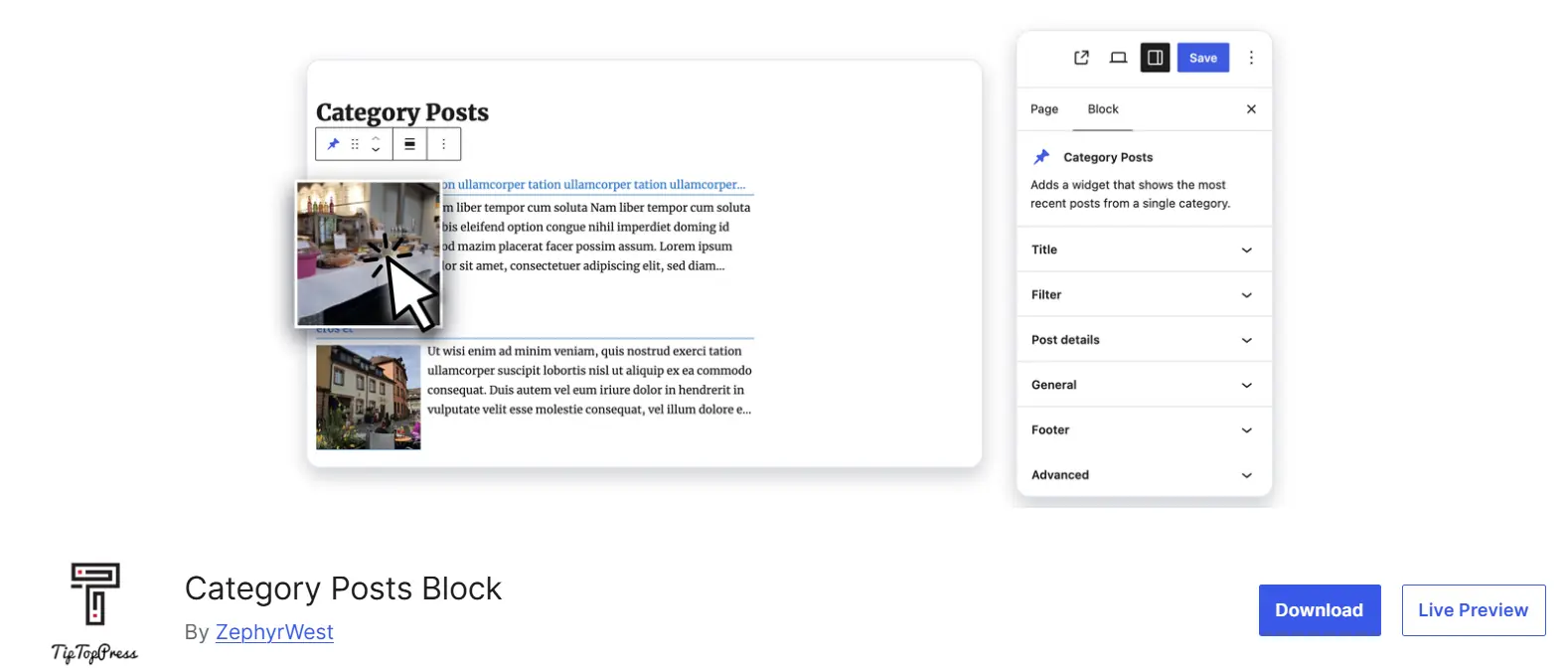Close the block settings panel
1568x671 pixels.
[x=1251, y=109]
